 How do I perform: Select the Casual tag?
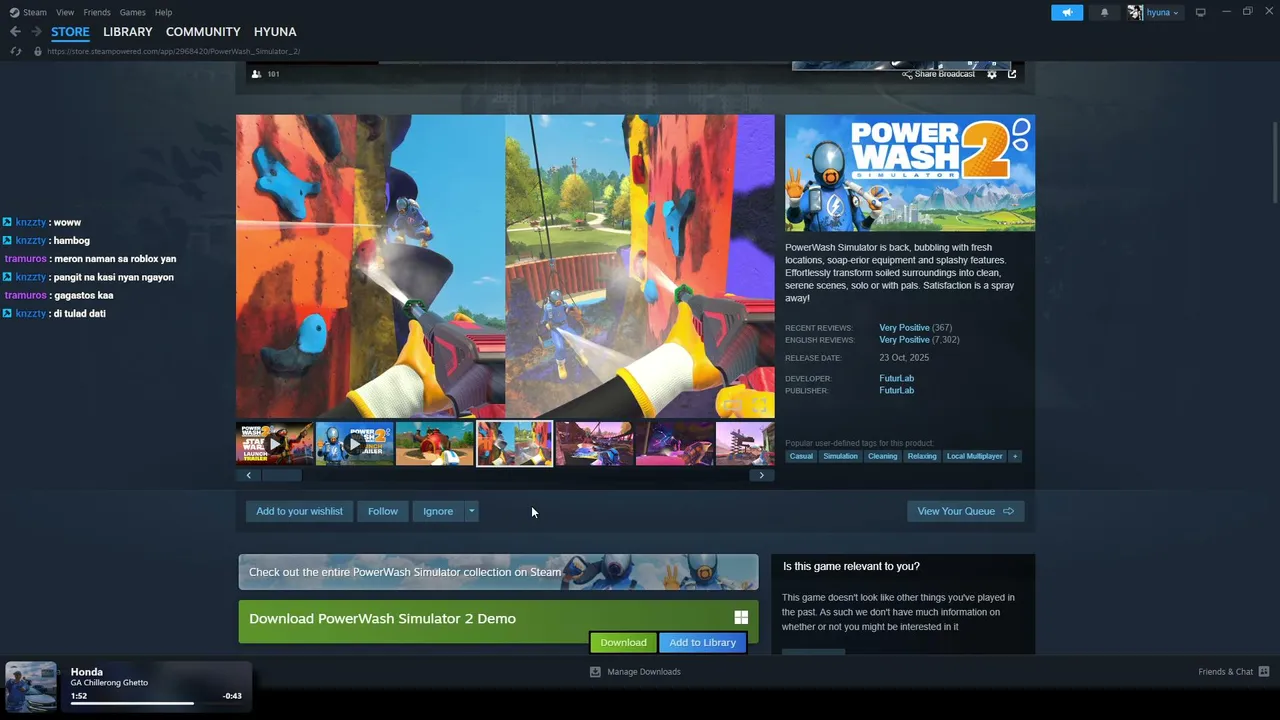coord(801,456)
